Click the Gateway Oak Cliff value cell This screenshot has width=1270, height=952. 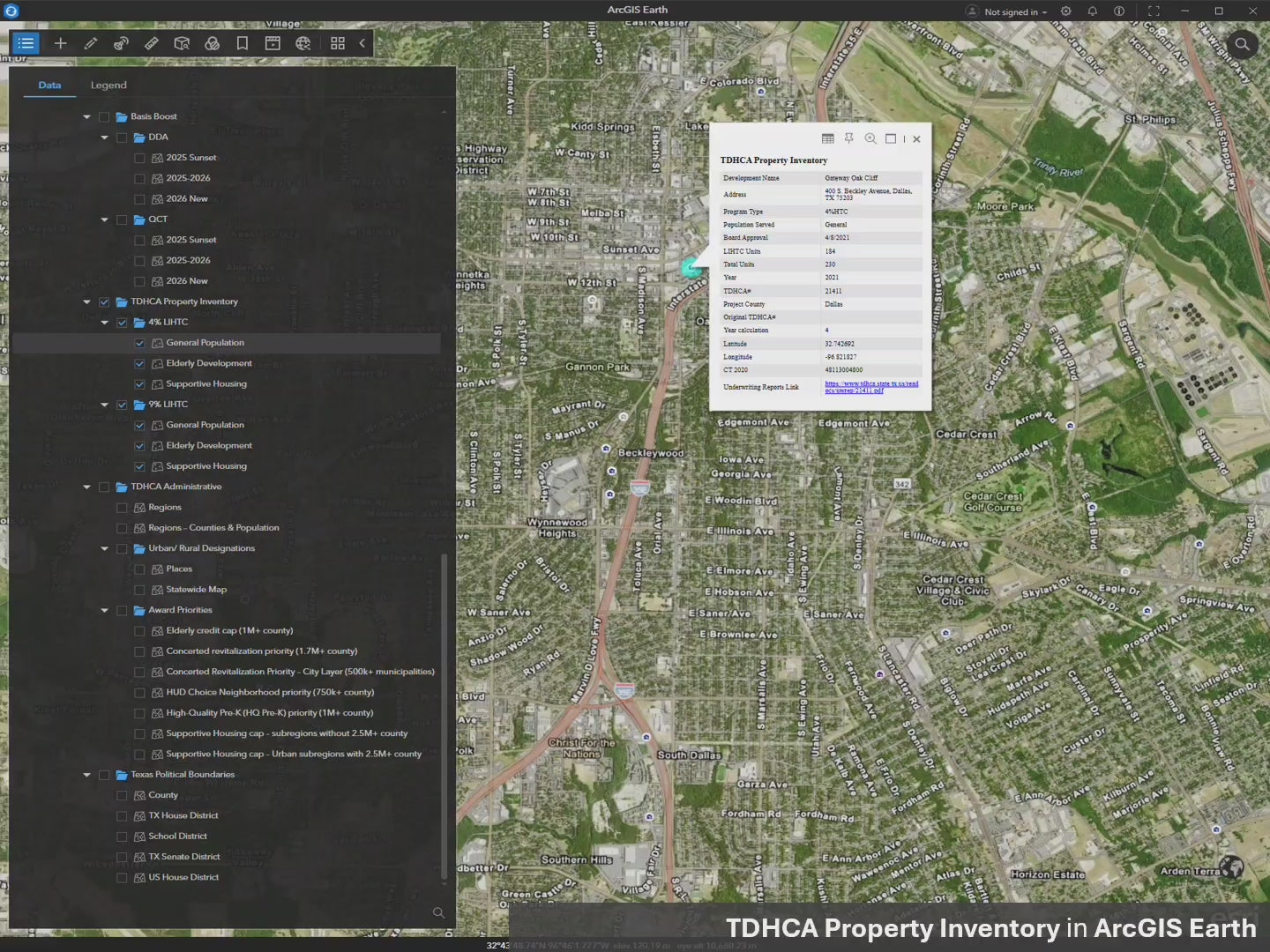(871, 178)
